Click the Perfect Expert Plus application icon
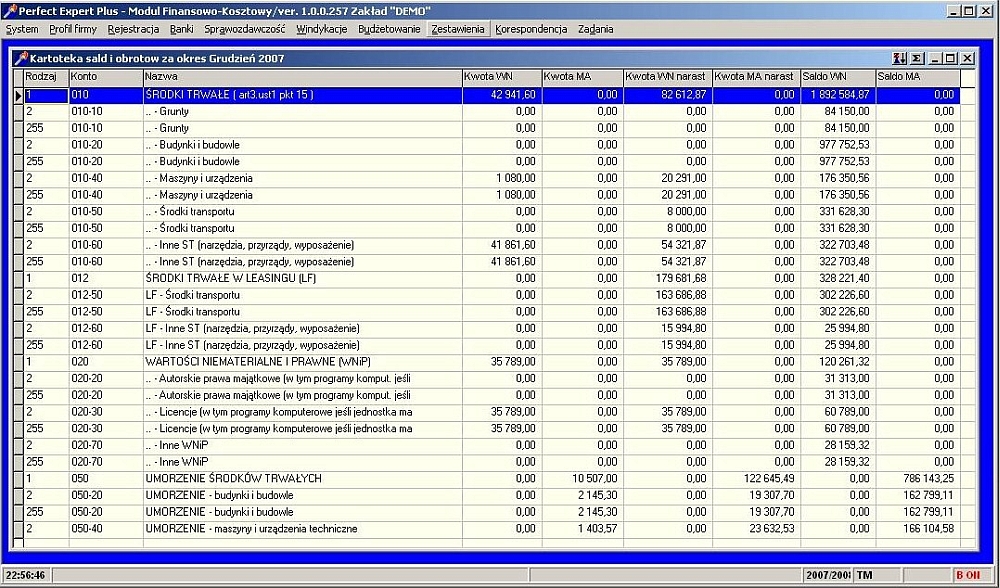 coord(10,10)
